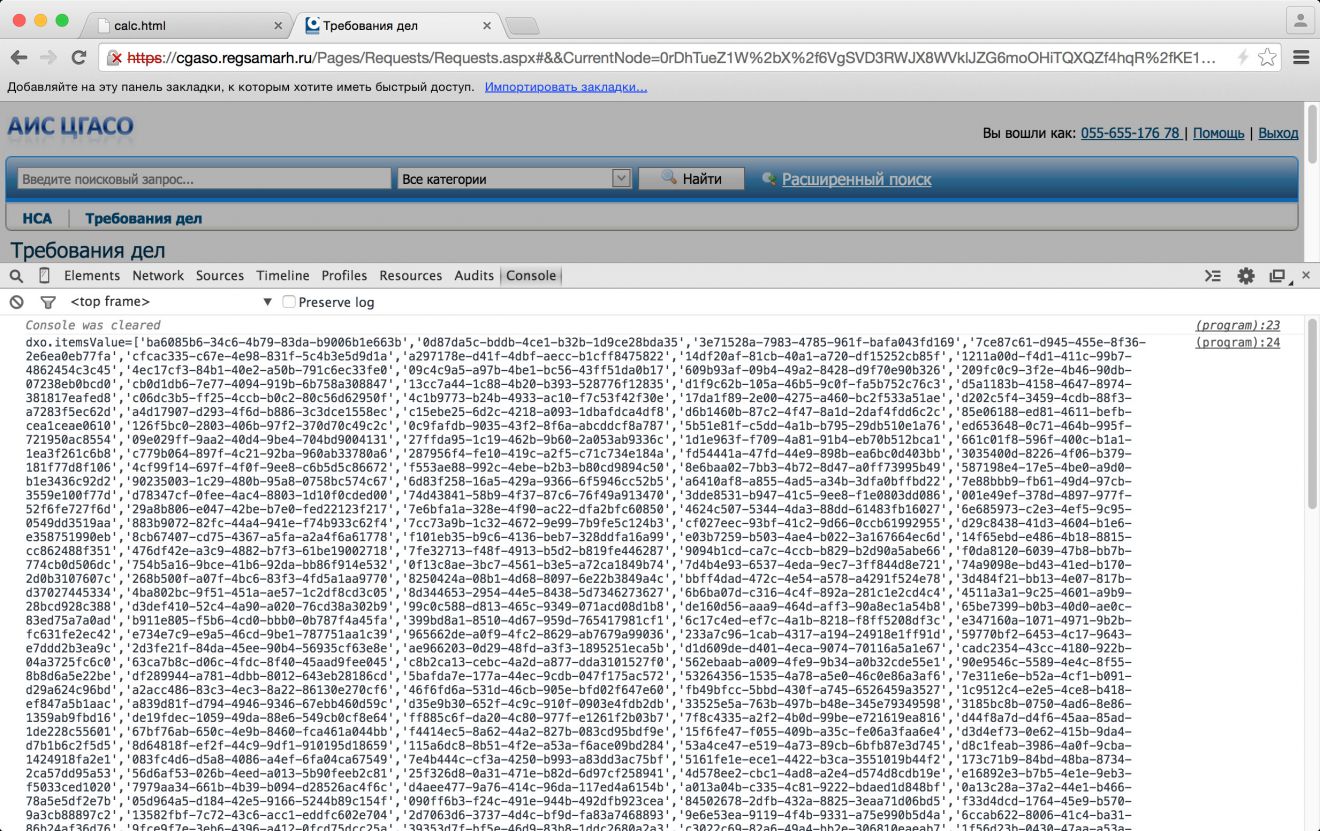1320x831 pixels.
Task: Switch to the Elements tab
Action: pos(92,276)
